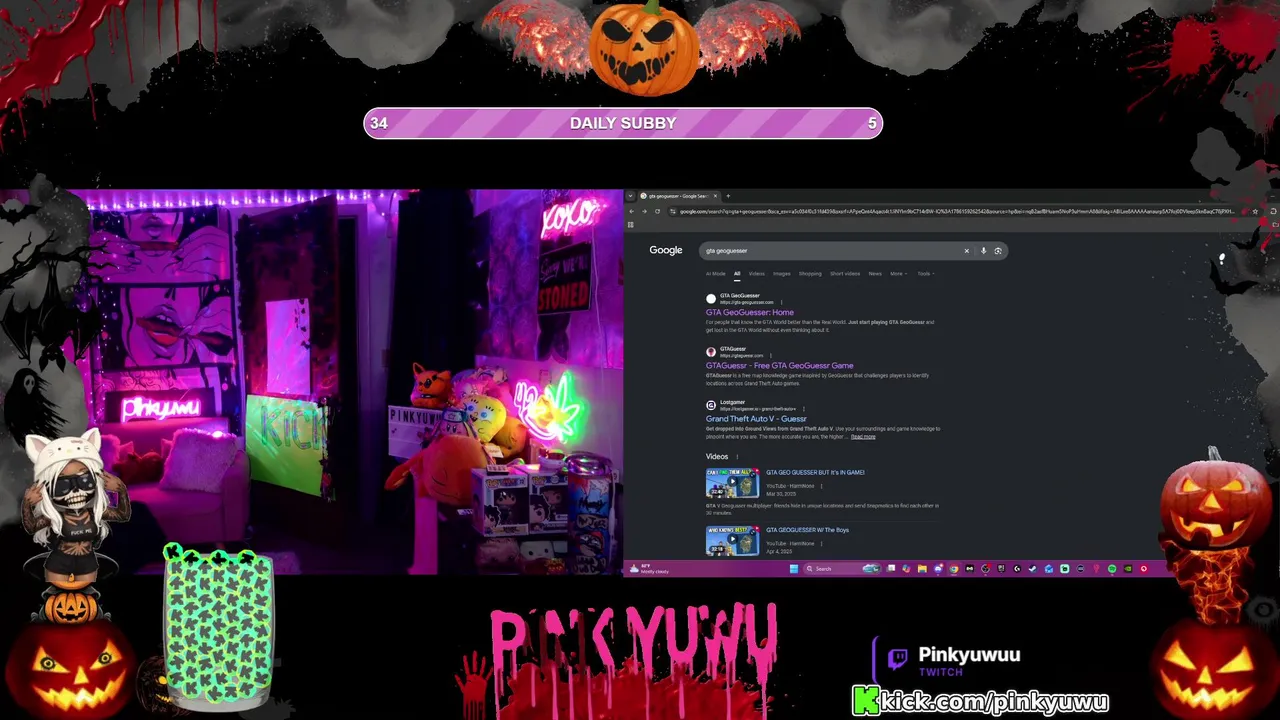Screen dimensions: 1280x720
Task: Open the more-options menu for GTAGuessr result
Action: [771, 355]
